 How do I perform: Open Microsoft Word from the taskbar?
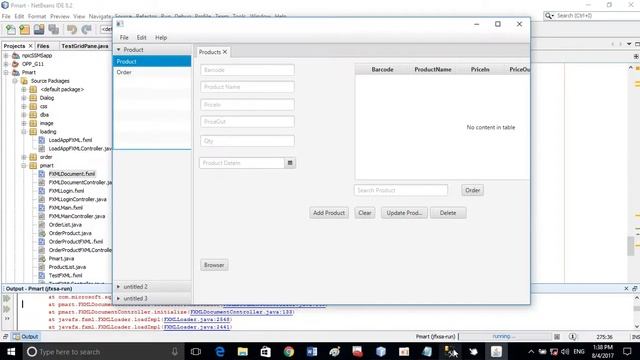tap(312, 351)
